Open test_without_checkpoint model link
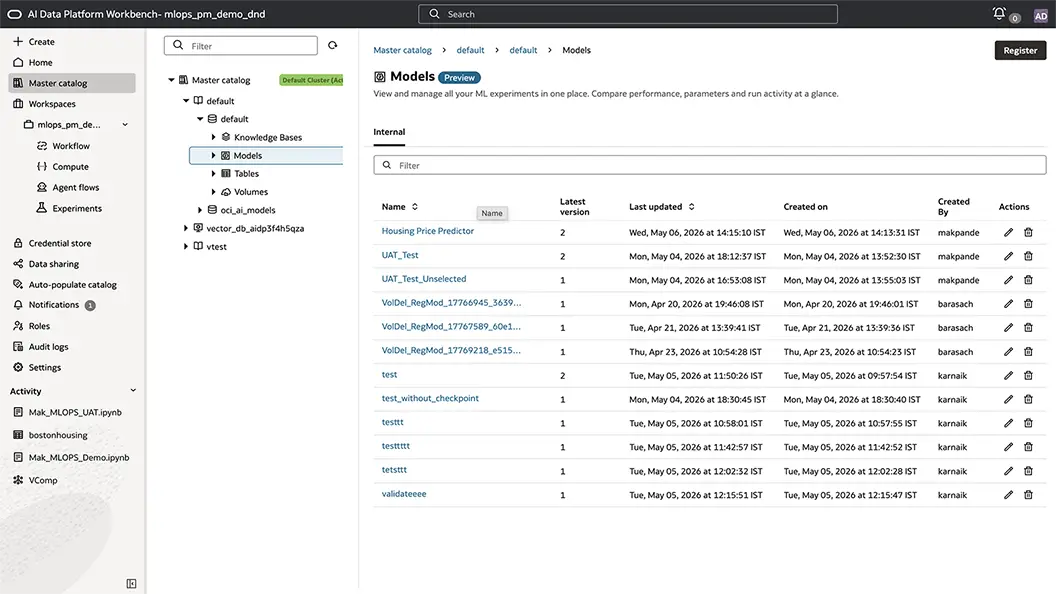 coord(430,398)
